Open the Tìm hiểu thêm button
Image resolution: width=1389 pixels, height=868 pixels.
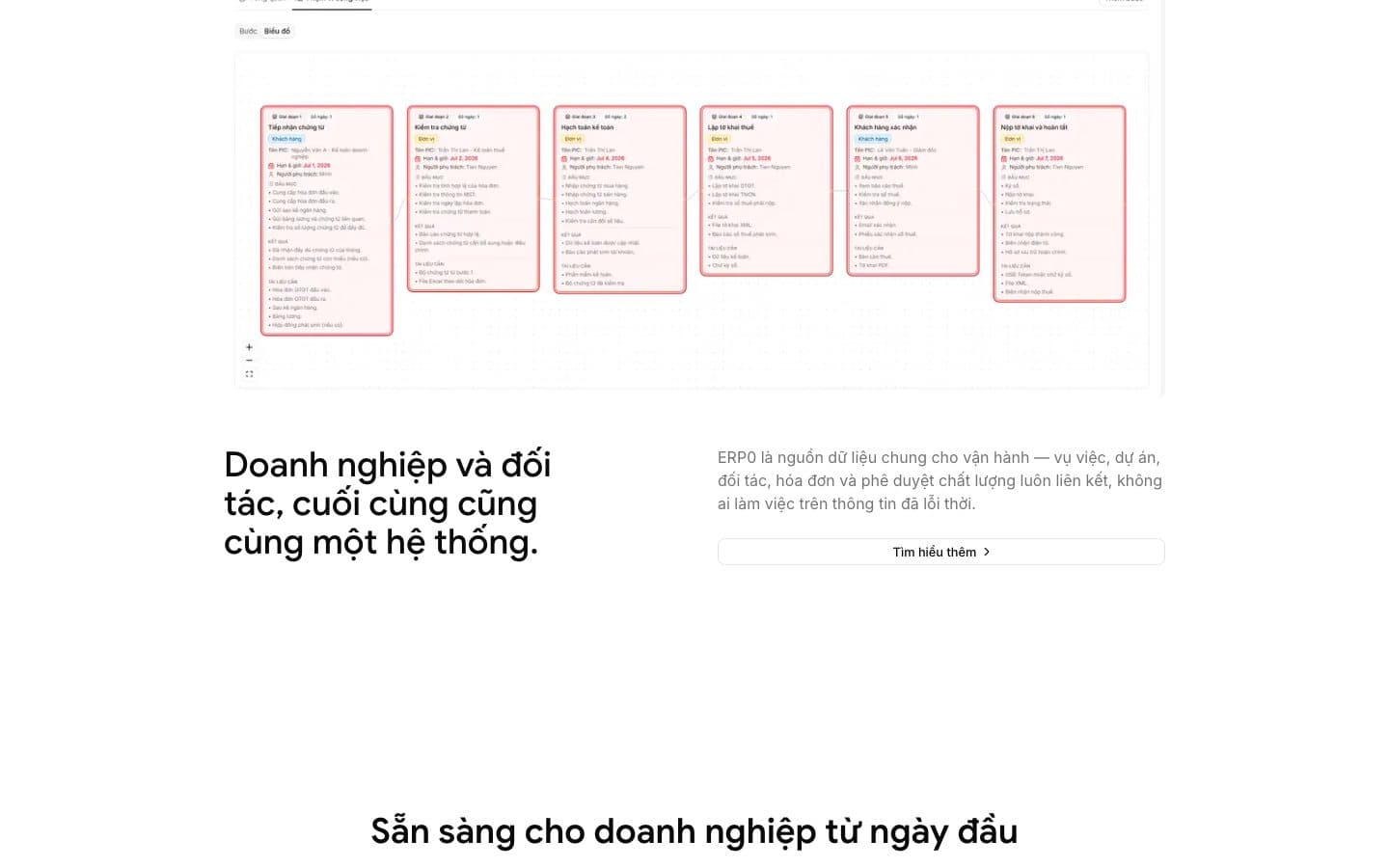(940, 552)
